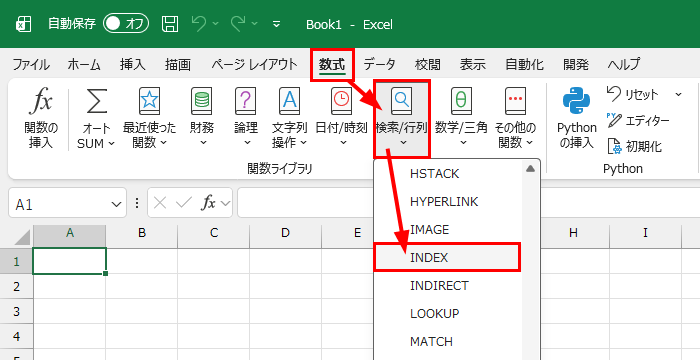Viewport: 700px width, 360px height.
Task: Open 最近使った関数 star book icon
Action: (x=149, y=101)
